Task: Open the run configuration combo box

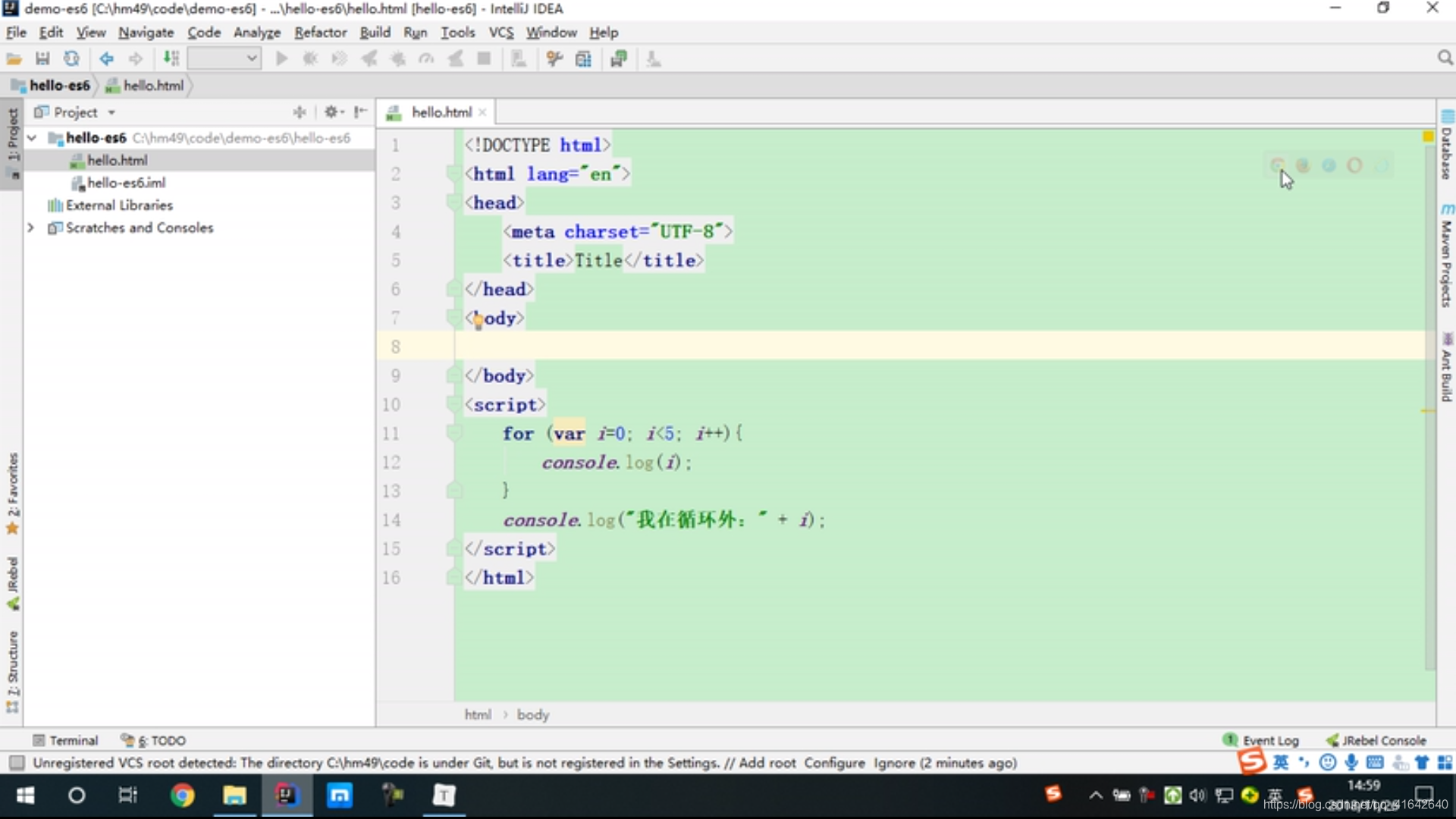Action: point(224,58)
